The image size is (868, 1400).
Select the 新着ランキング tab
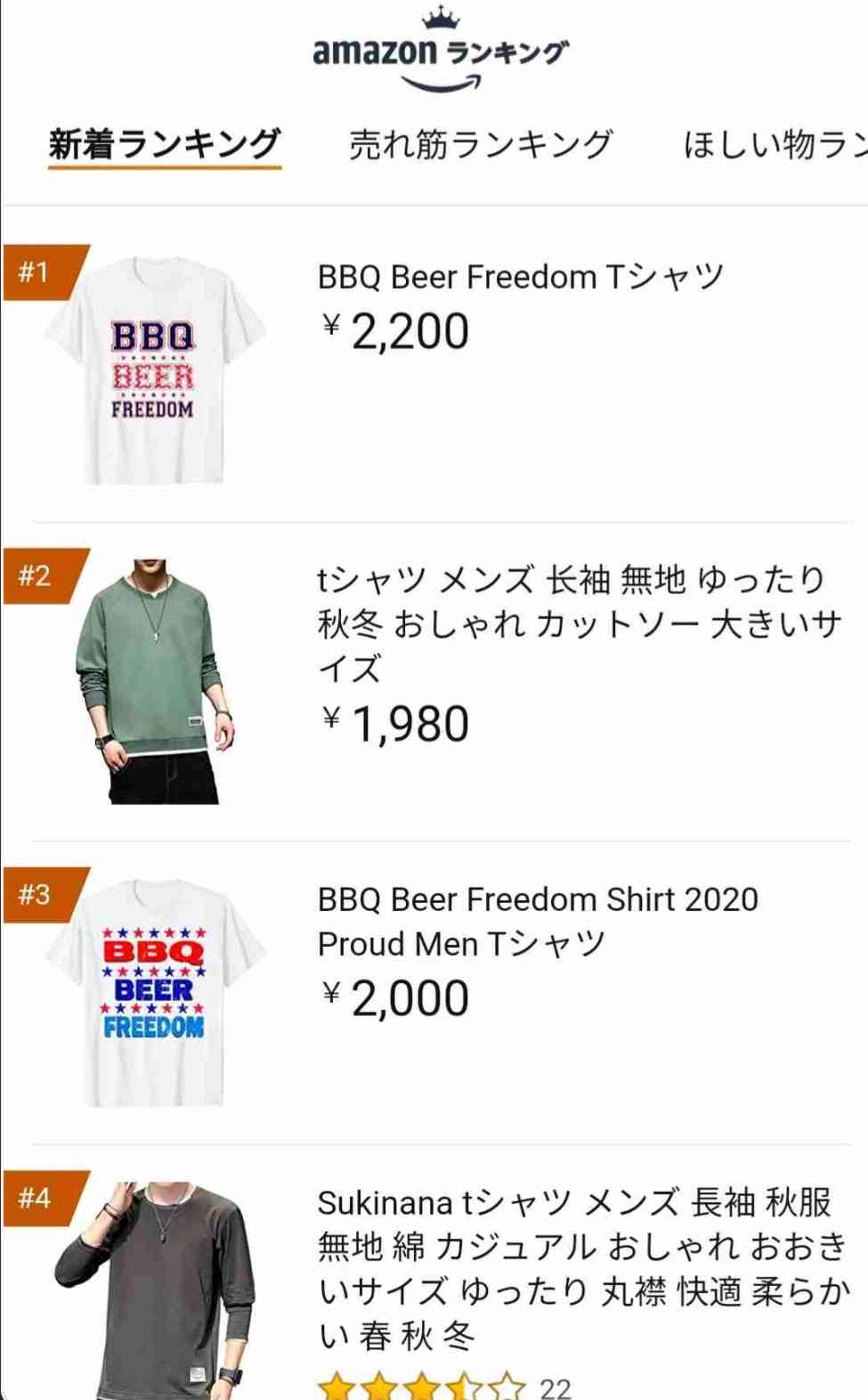[165, 143]
